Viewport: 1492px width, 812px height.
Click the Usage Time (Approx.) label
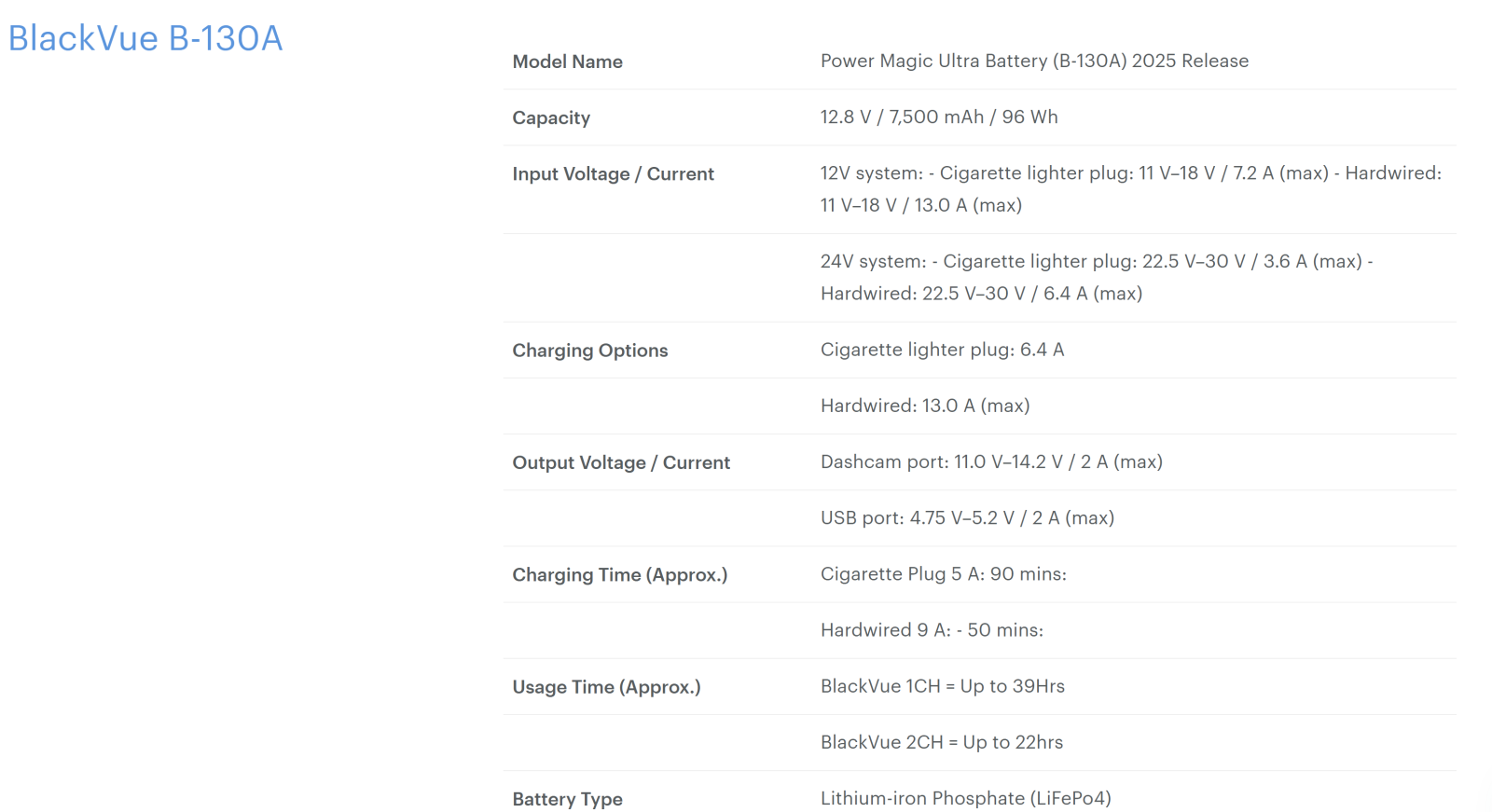tap(606, 687)
